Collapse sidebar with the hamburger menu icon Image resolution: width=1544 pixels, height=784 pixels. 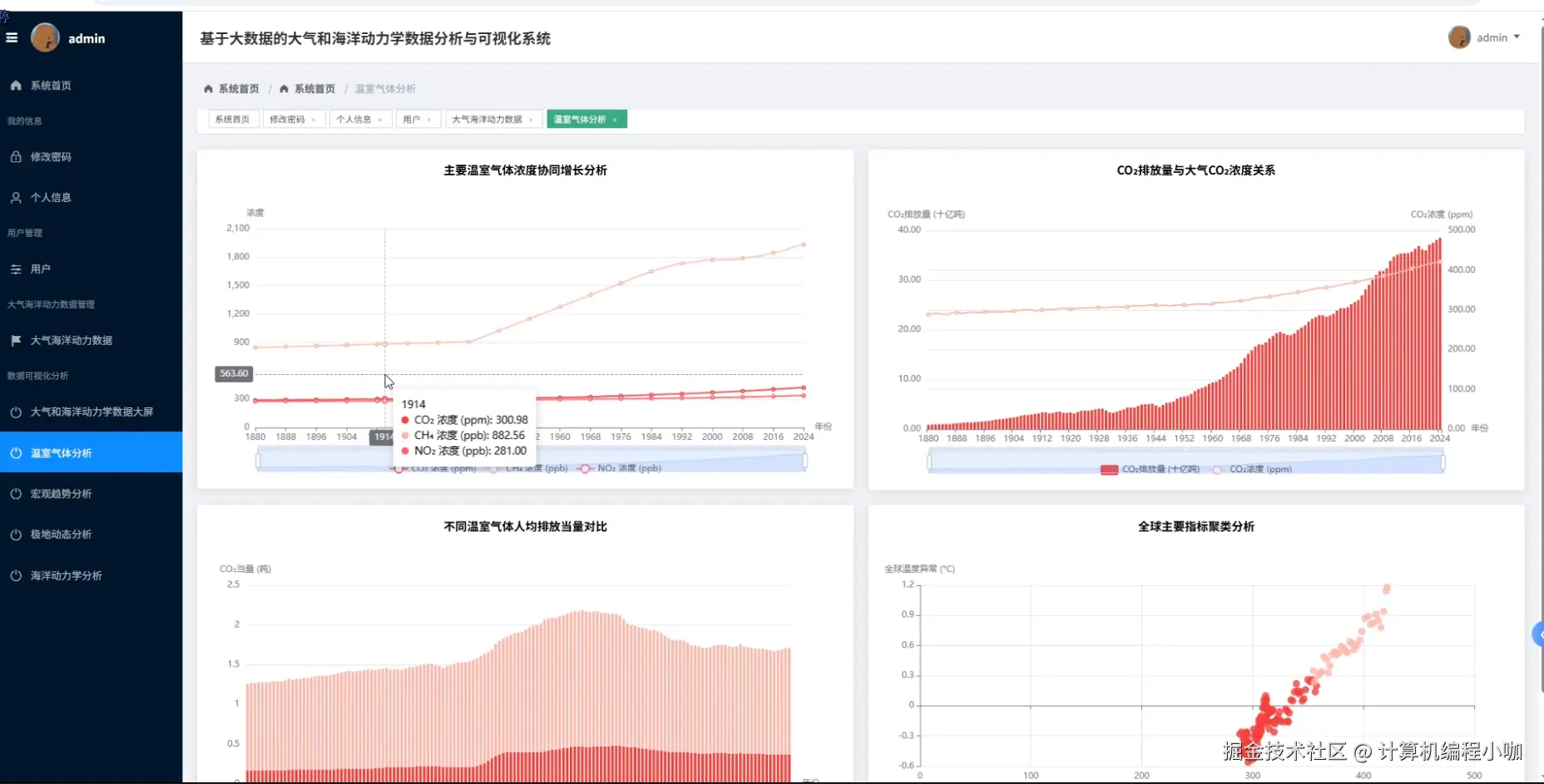(12, 37)
